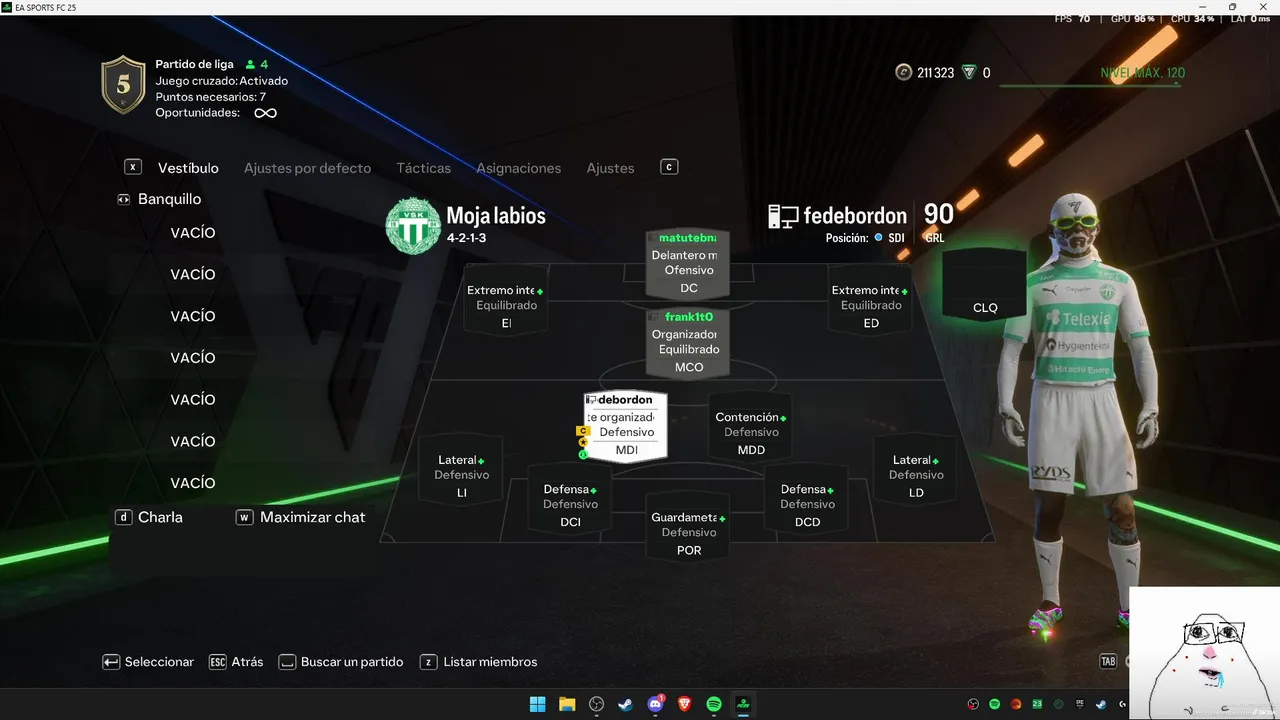The image size is (1280, 720).
Task: Open the Vestíbulo tab
Action: pyautogui.click(x=188, y=168)
